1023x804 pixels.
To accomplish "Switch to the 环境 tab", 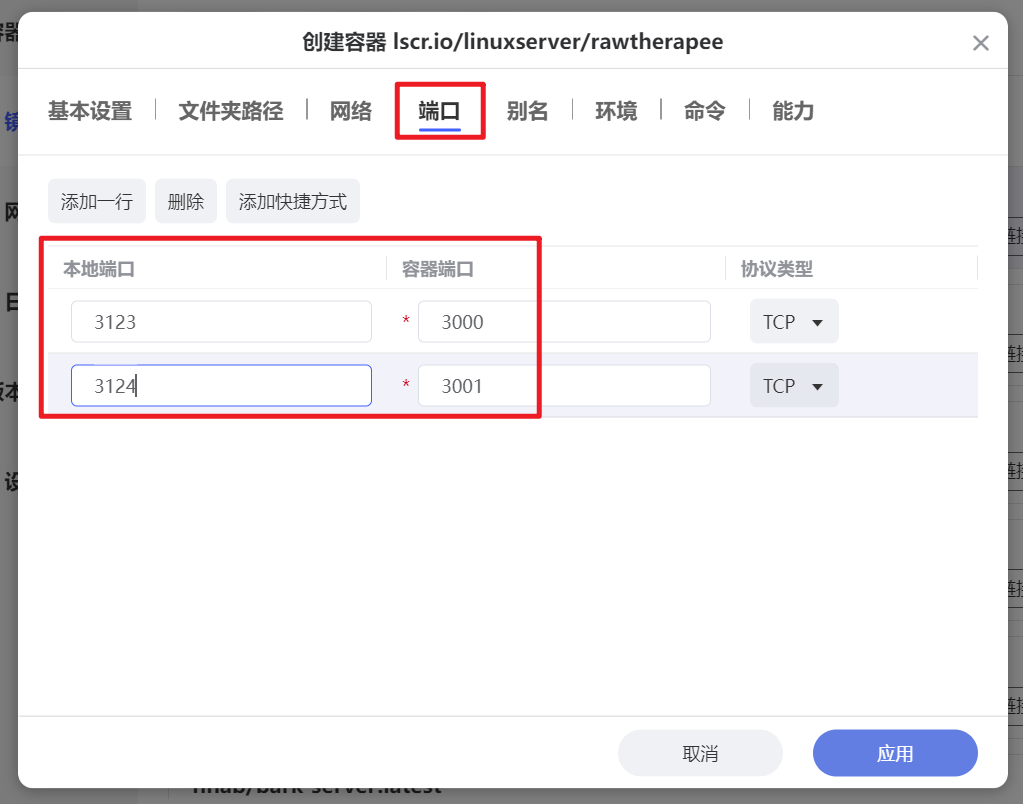I will (x=616, y=111).
